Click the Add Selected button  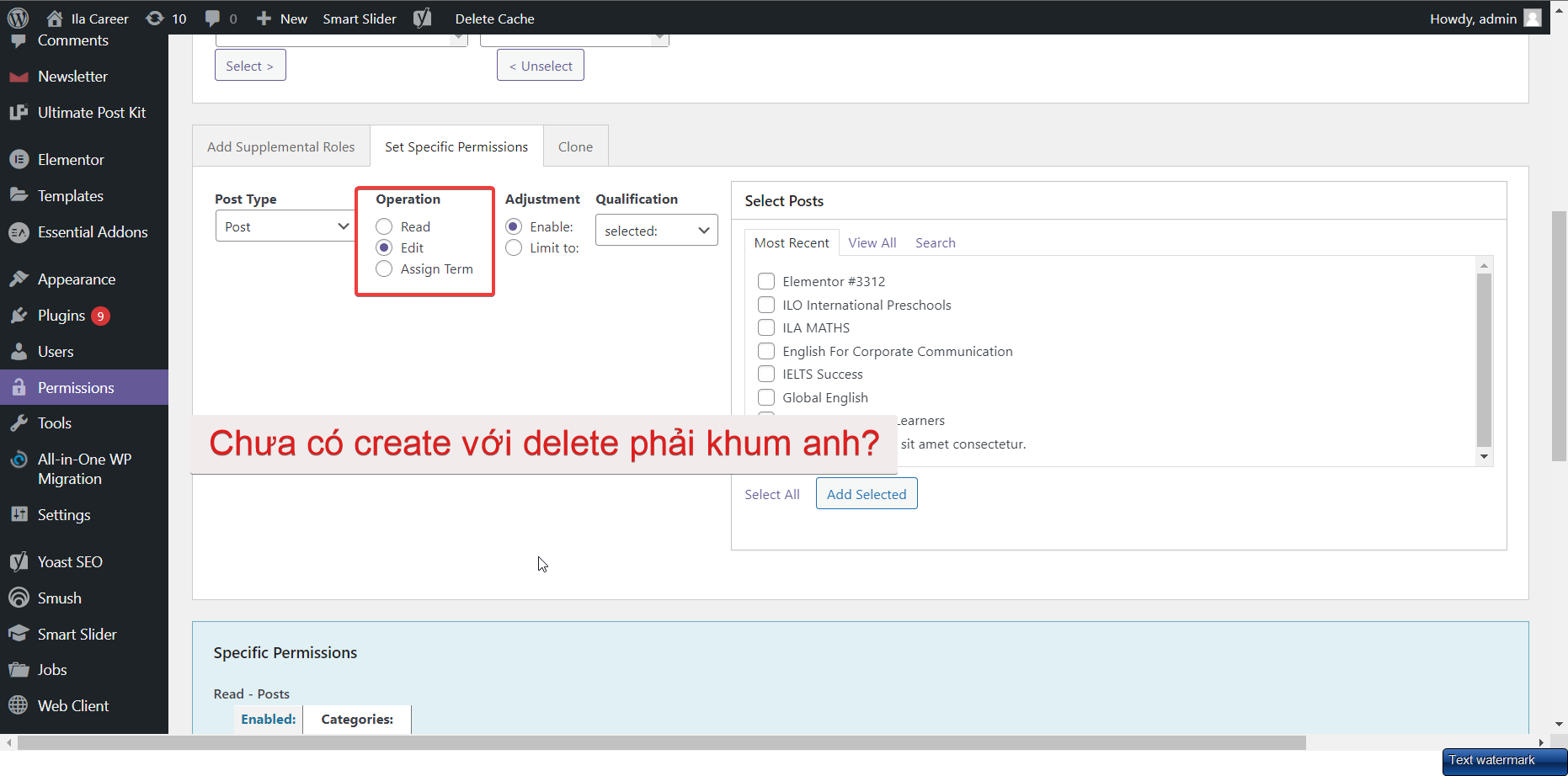coord(867,494)
